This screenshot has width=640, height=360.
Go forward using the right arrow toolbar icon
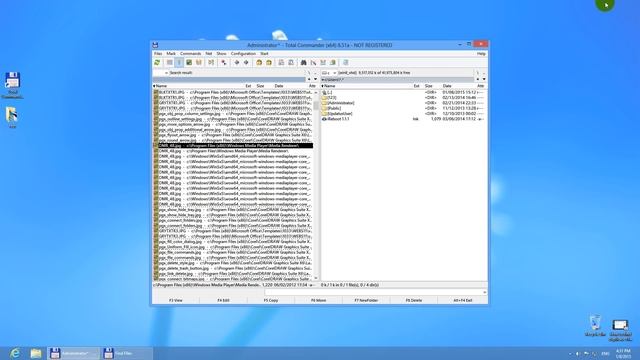246,62
